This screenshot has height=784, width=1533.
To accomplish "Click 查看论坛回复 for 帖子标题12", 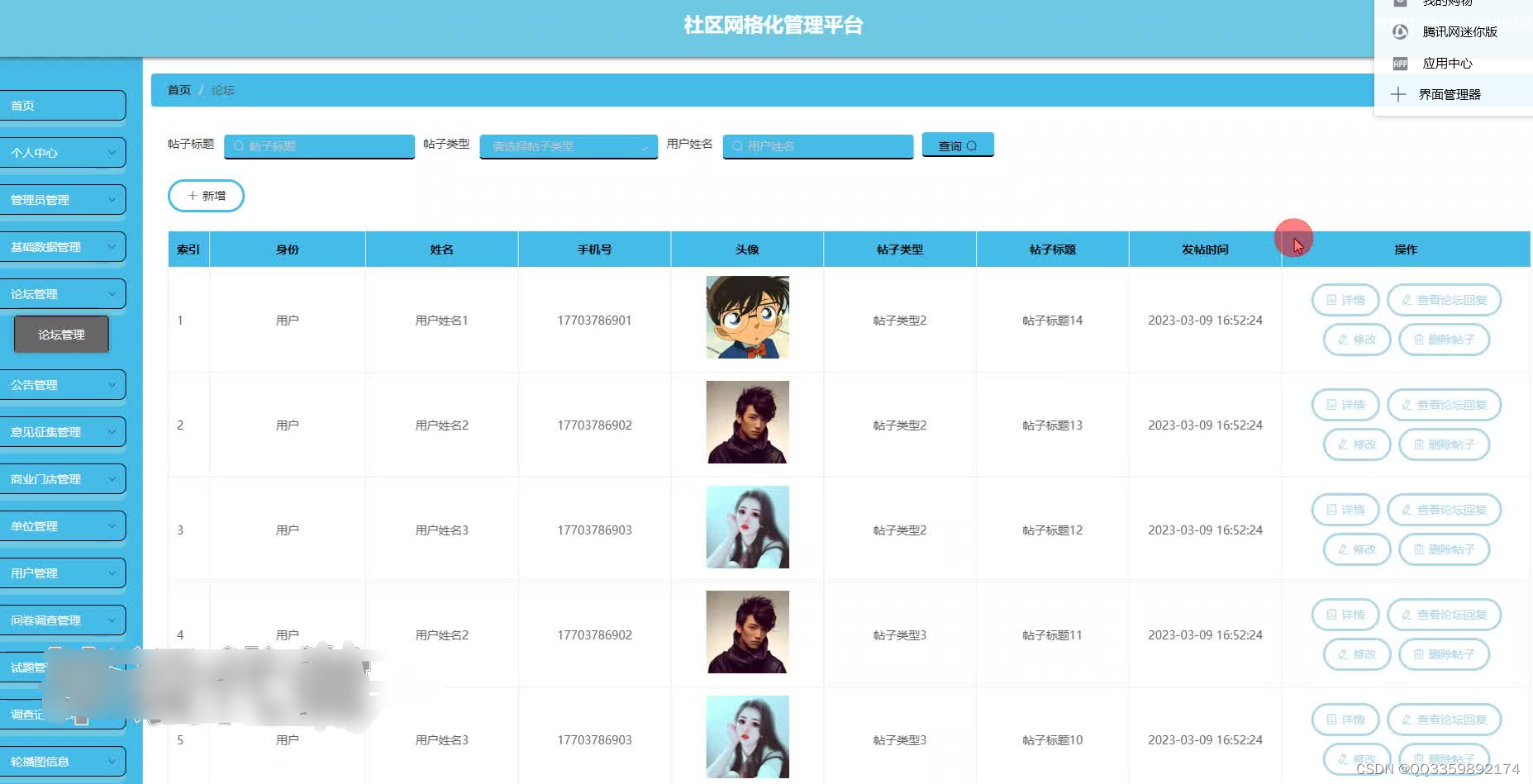I will click(x=1444, y=510).
